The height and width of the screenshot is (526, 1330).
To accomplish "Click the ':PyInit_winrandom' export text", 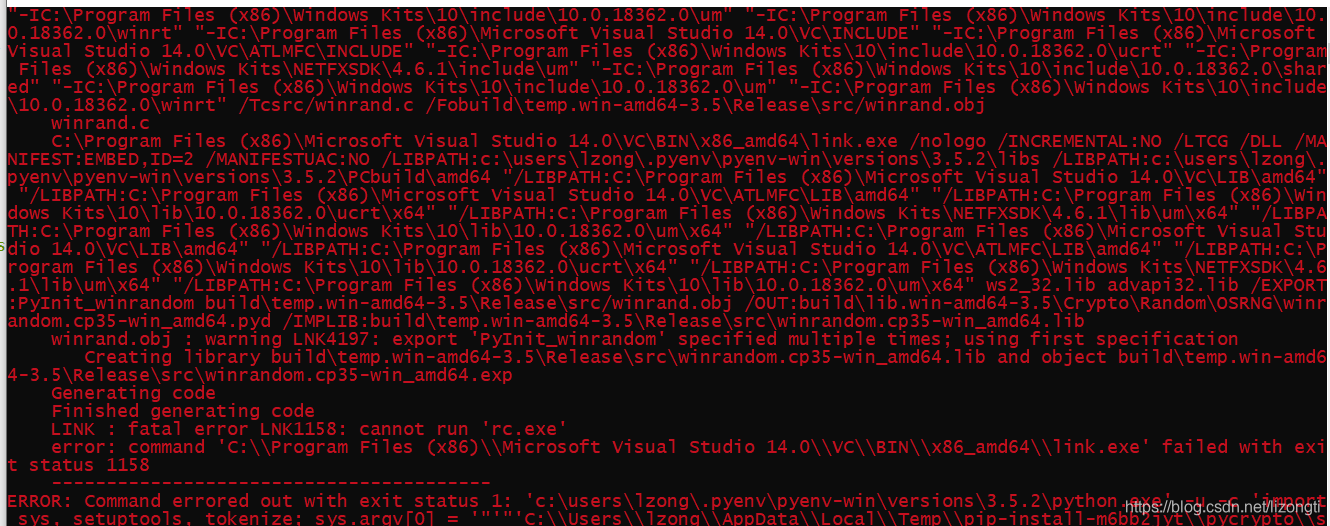I will pos(100,303).
